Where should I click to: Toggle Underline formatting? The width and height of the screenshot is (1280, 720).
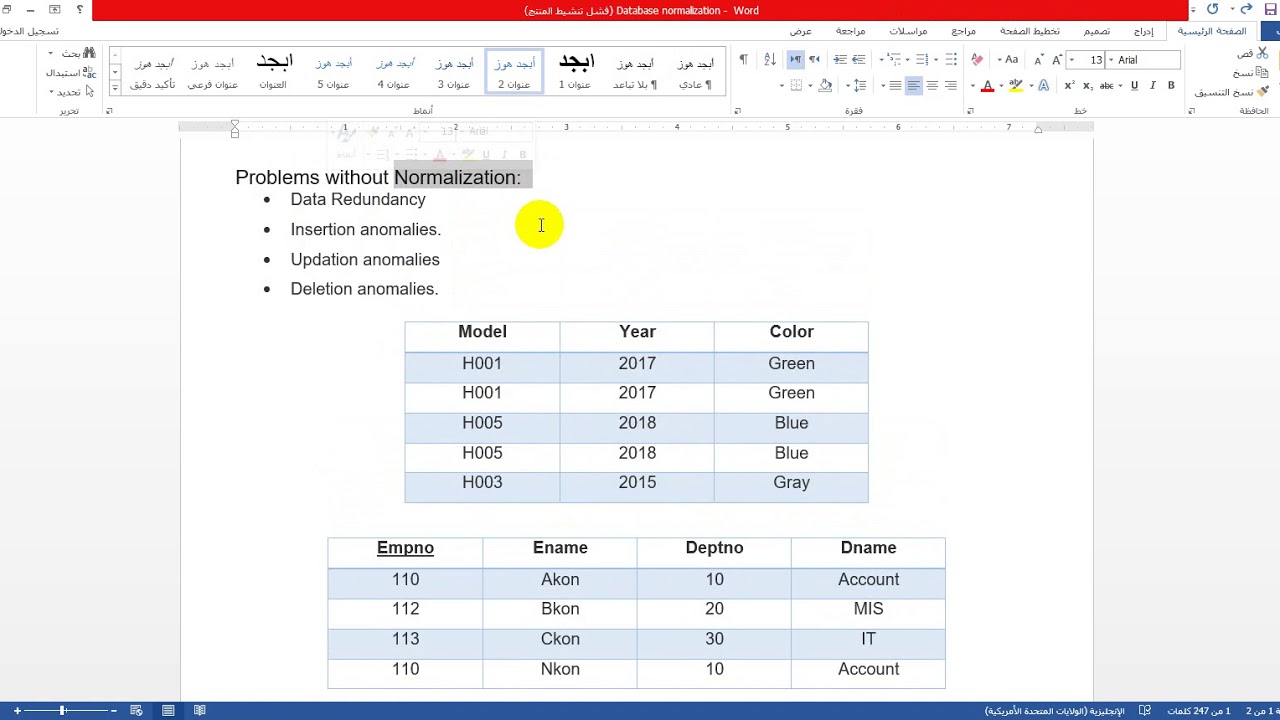coord(1134,85)
